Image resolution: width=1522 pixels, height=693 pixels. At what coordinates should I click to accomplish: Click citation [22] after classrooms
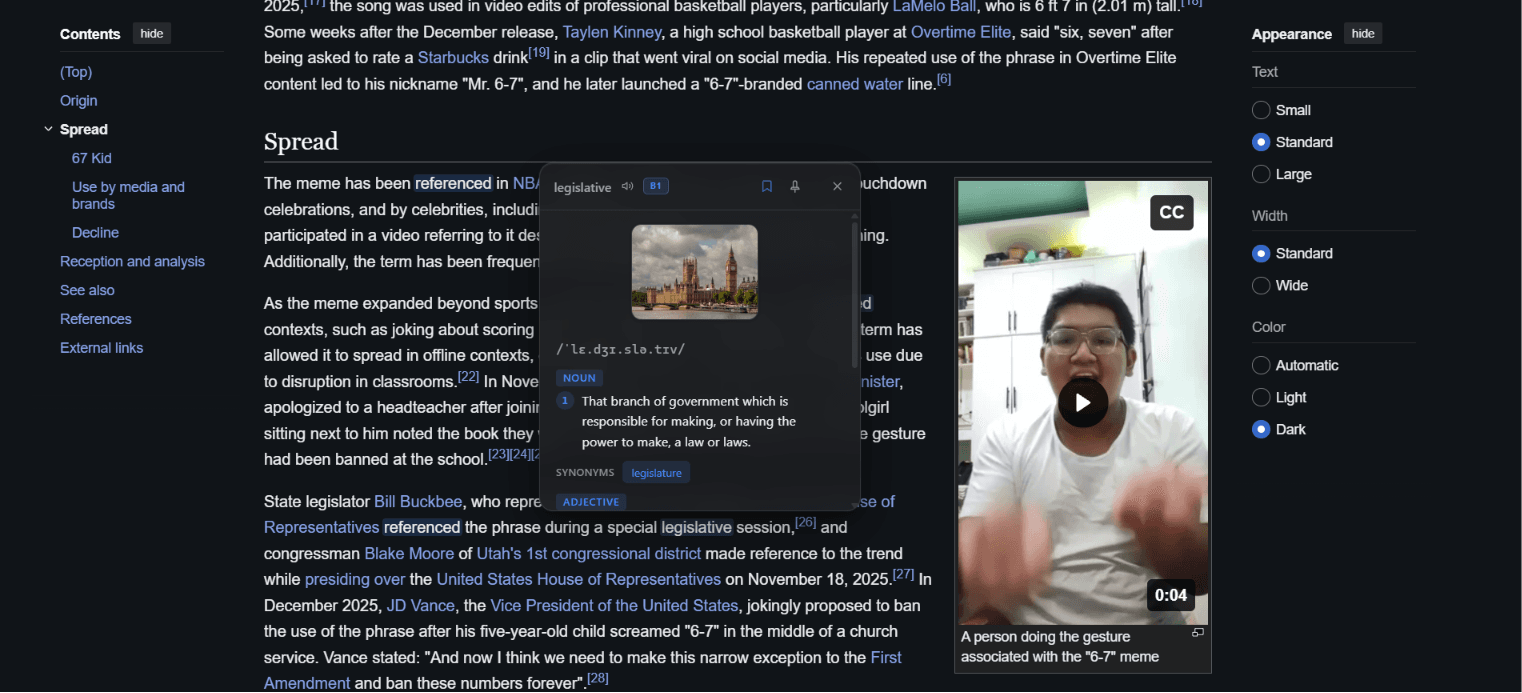tap(468, 376)
